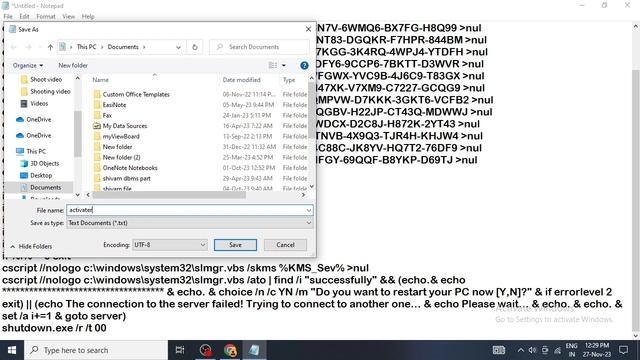Expand the File name history dropdown
This screenshot has height=360, width=640.
pos(309,210)
